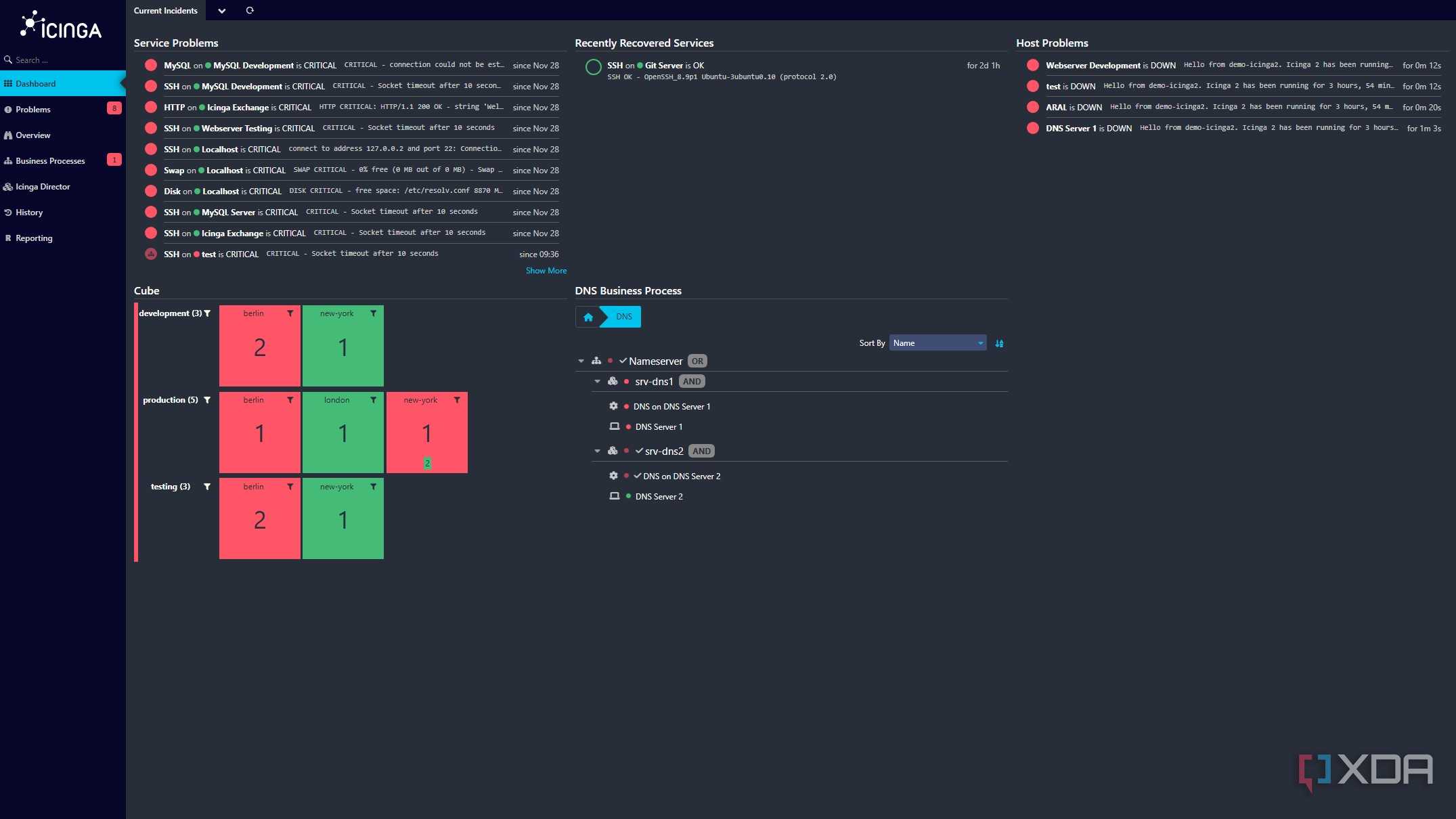Open Webserver Development host problem

(x=1093, y=66)
